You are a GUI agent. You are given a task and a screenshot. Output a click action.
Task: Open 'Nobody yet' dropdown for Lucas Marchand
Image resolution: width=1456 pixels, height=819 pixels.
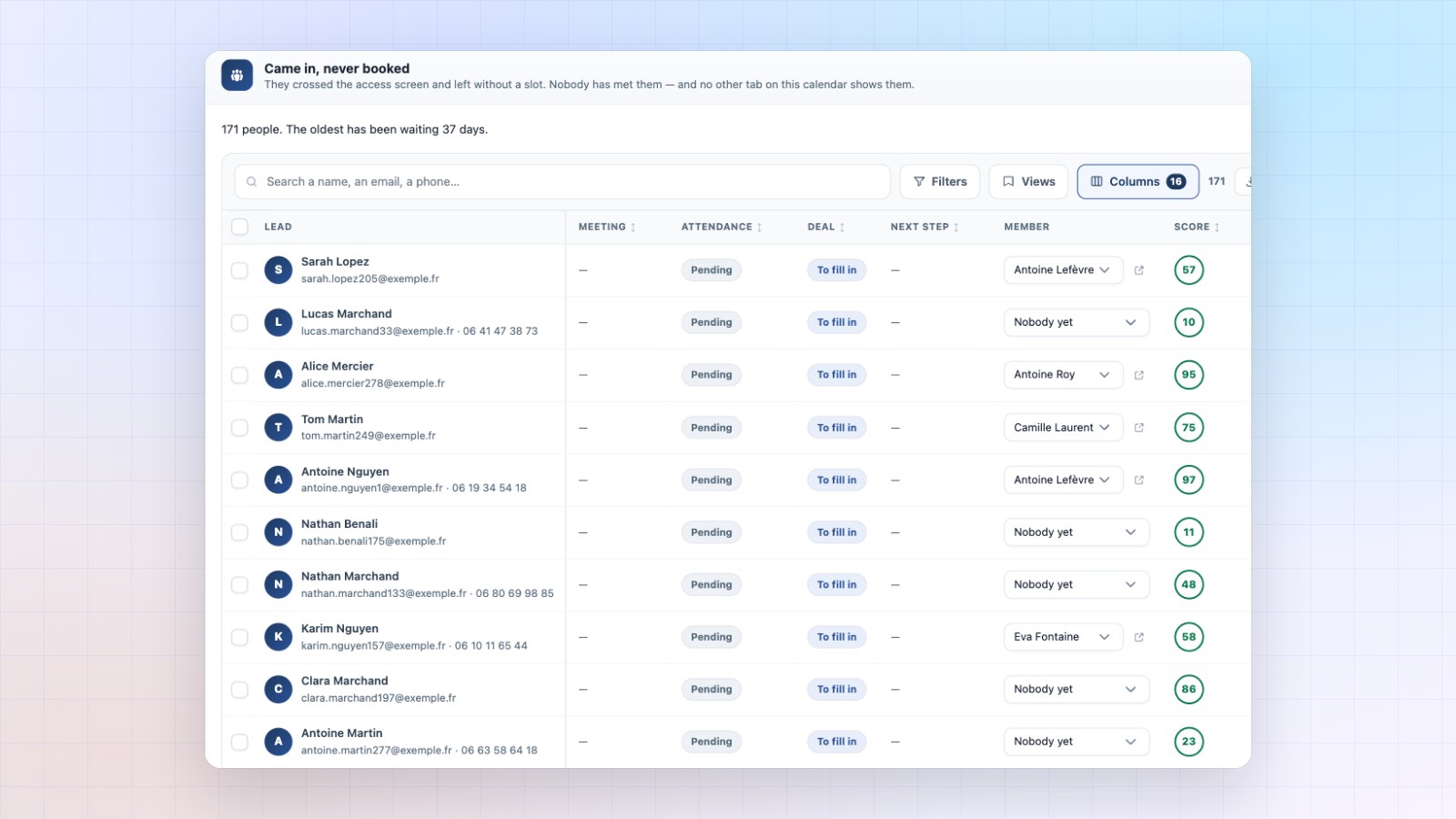[x=1076, y=322]
